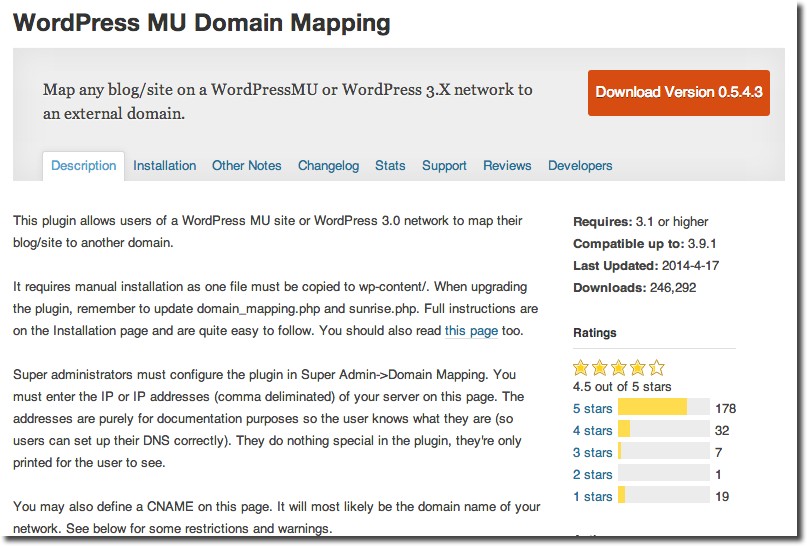Screen dimensions: 807x546
Task: Click the 178 count for 5 stars
Action: point(726,409)
